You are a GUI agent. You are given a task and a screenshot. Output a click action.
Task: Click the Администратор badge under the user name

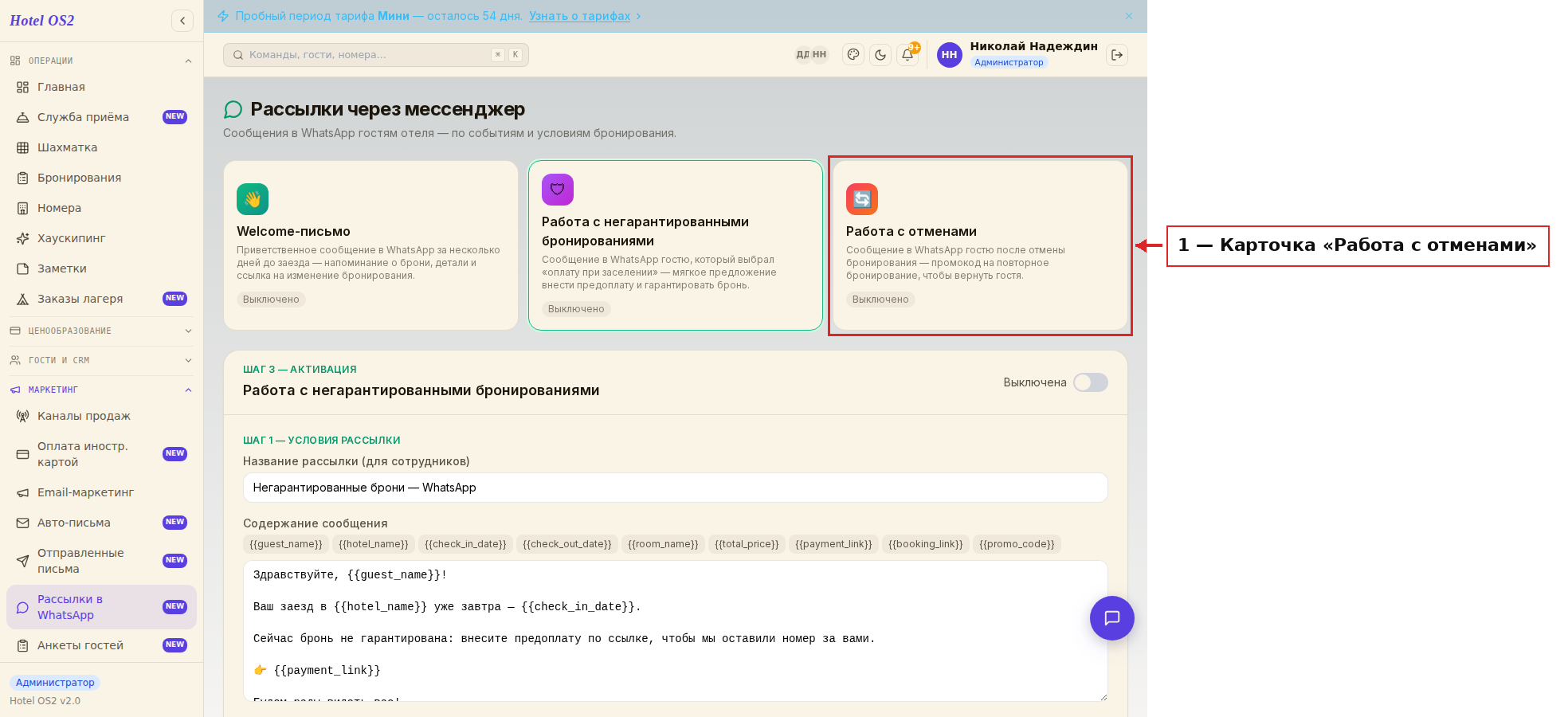1009,62
